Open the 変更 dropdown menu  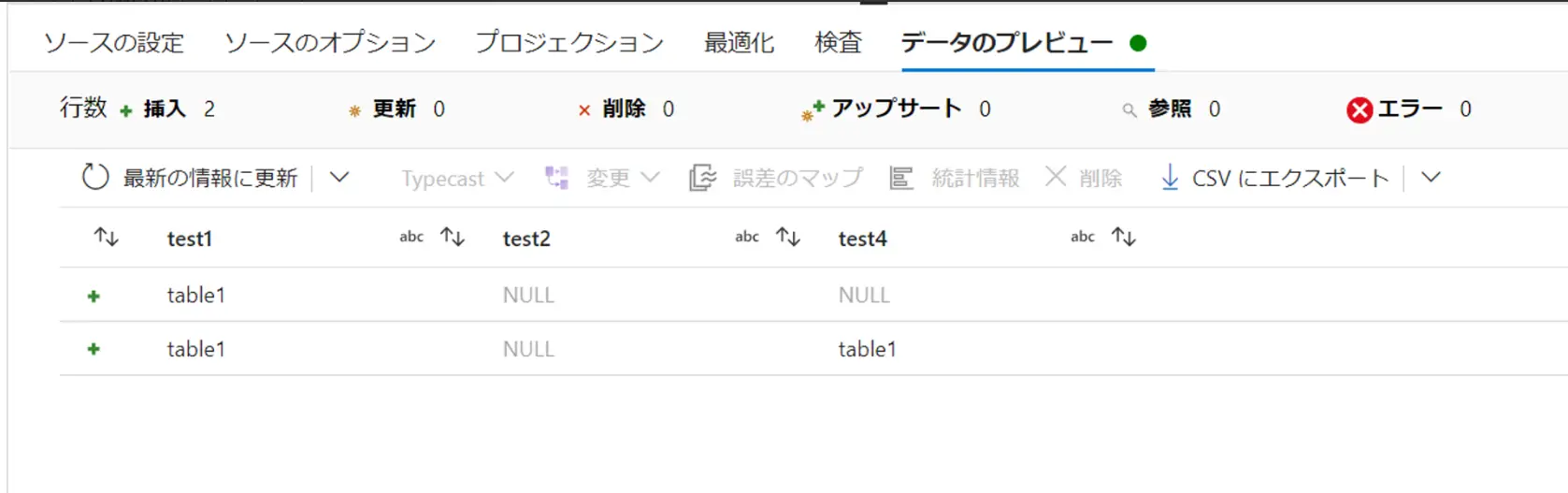602,178
